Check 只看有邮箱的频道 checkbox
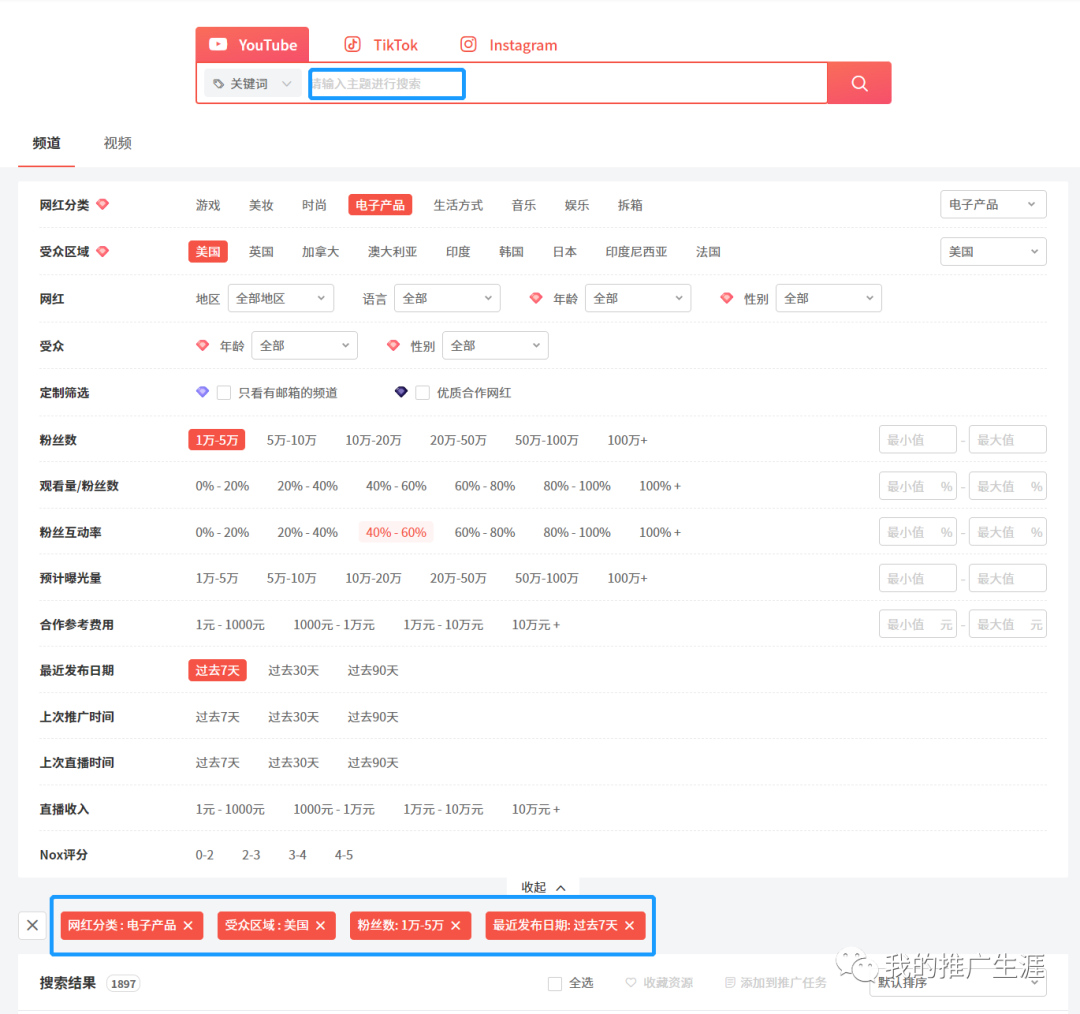This screenshot has width=1080, height=1014. tap(224, 393)
